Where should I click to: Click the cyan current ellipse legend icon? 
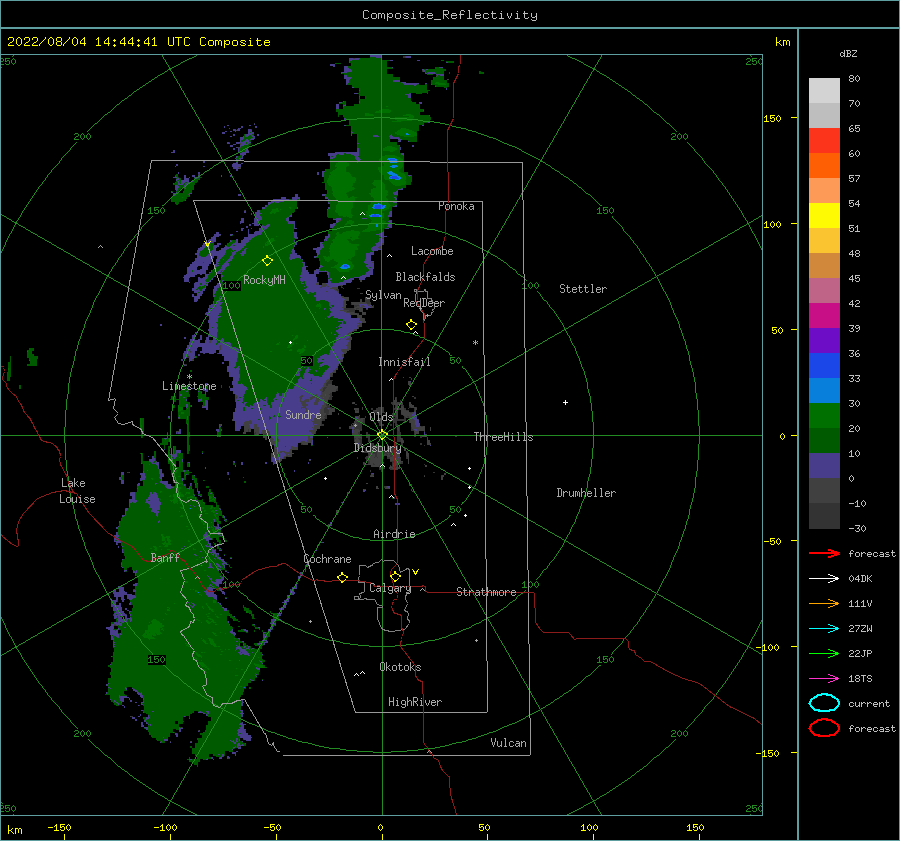pyautogui.click(x=824, y=703)
